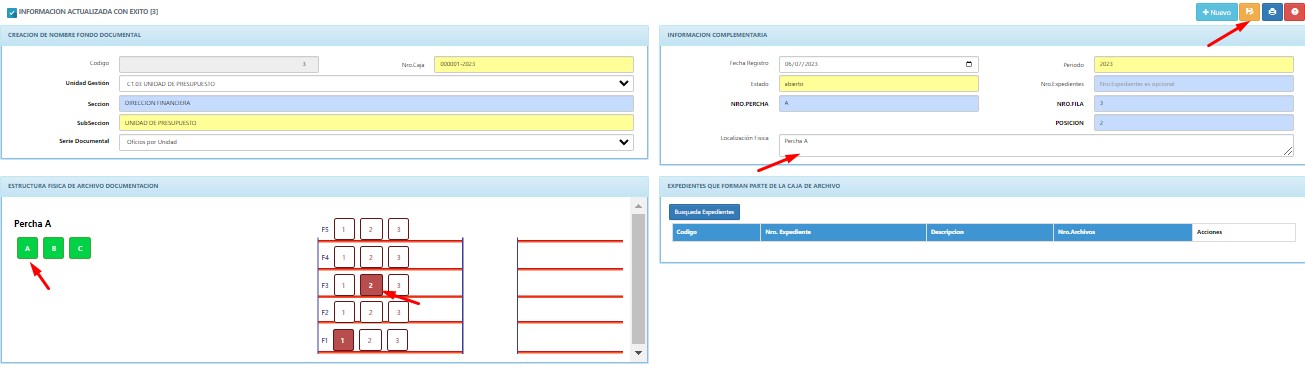Click the red help icon button
The image size is (1305, 368).
click(x=1293, y=12)
